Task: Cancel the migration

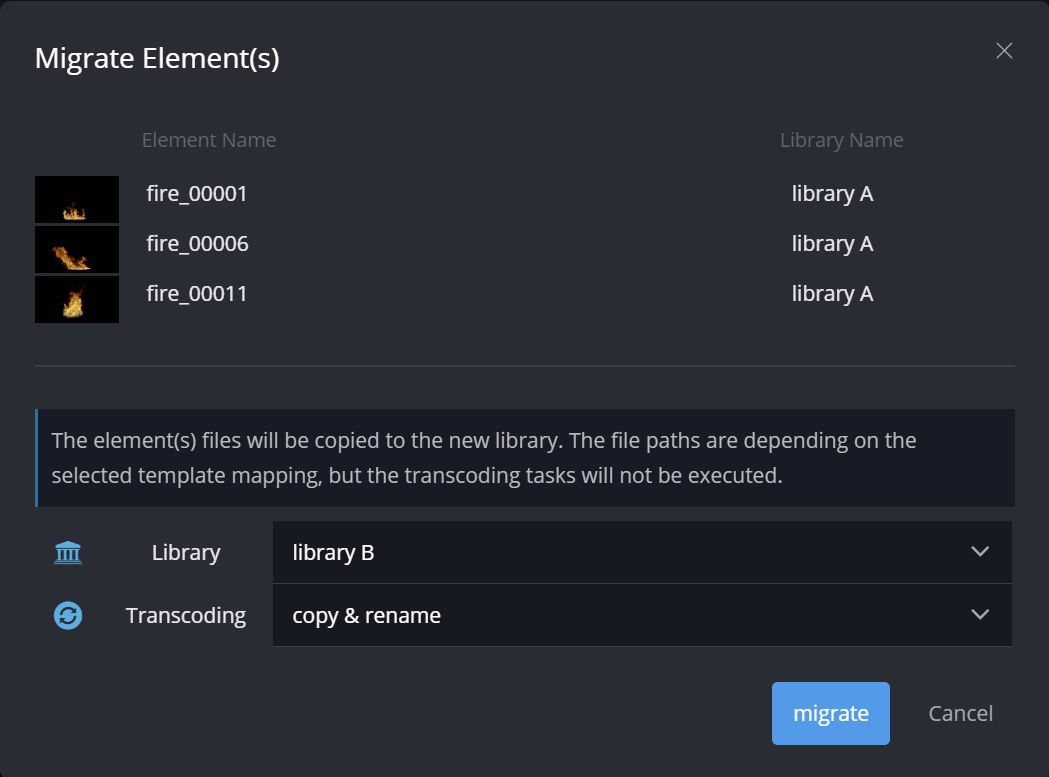Action: click(x=960, y=713)
